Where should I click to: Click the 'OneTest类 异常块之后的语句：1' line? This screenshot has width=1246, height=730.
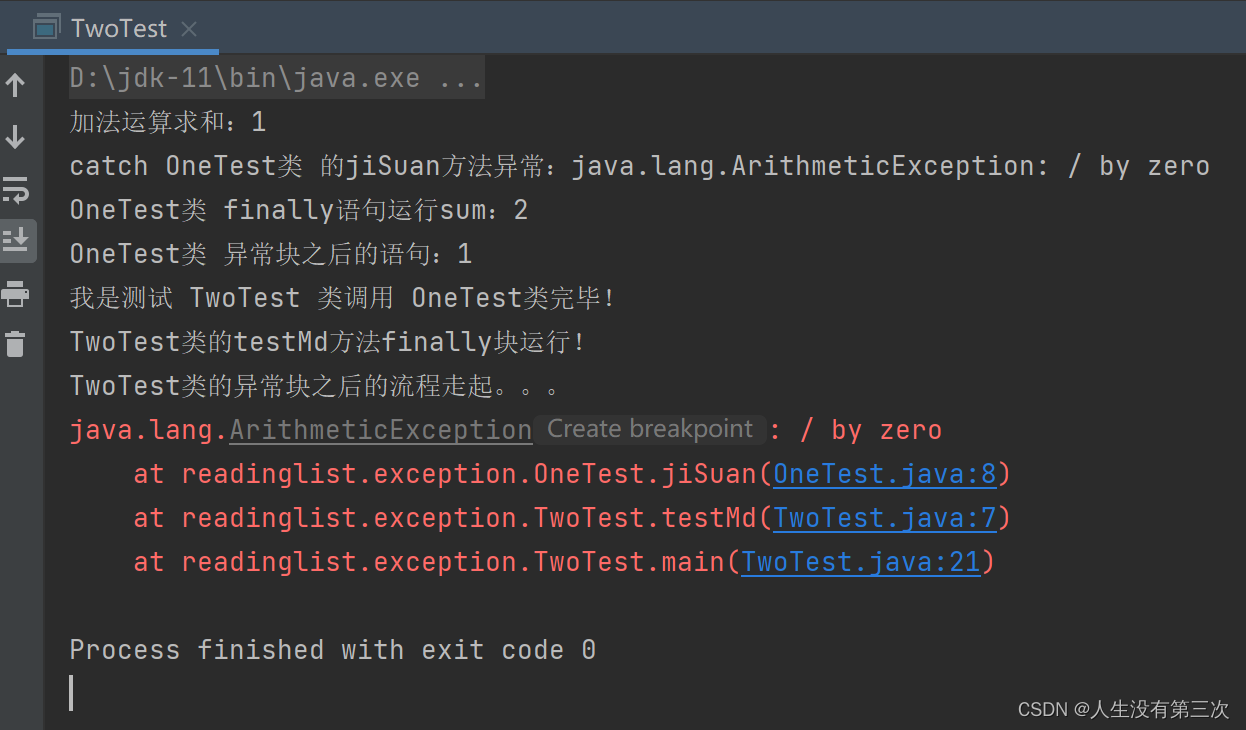tap(271, 254)
